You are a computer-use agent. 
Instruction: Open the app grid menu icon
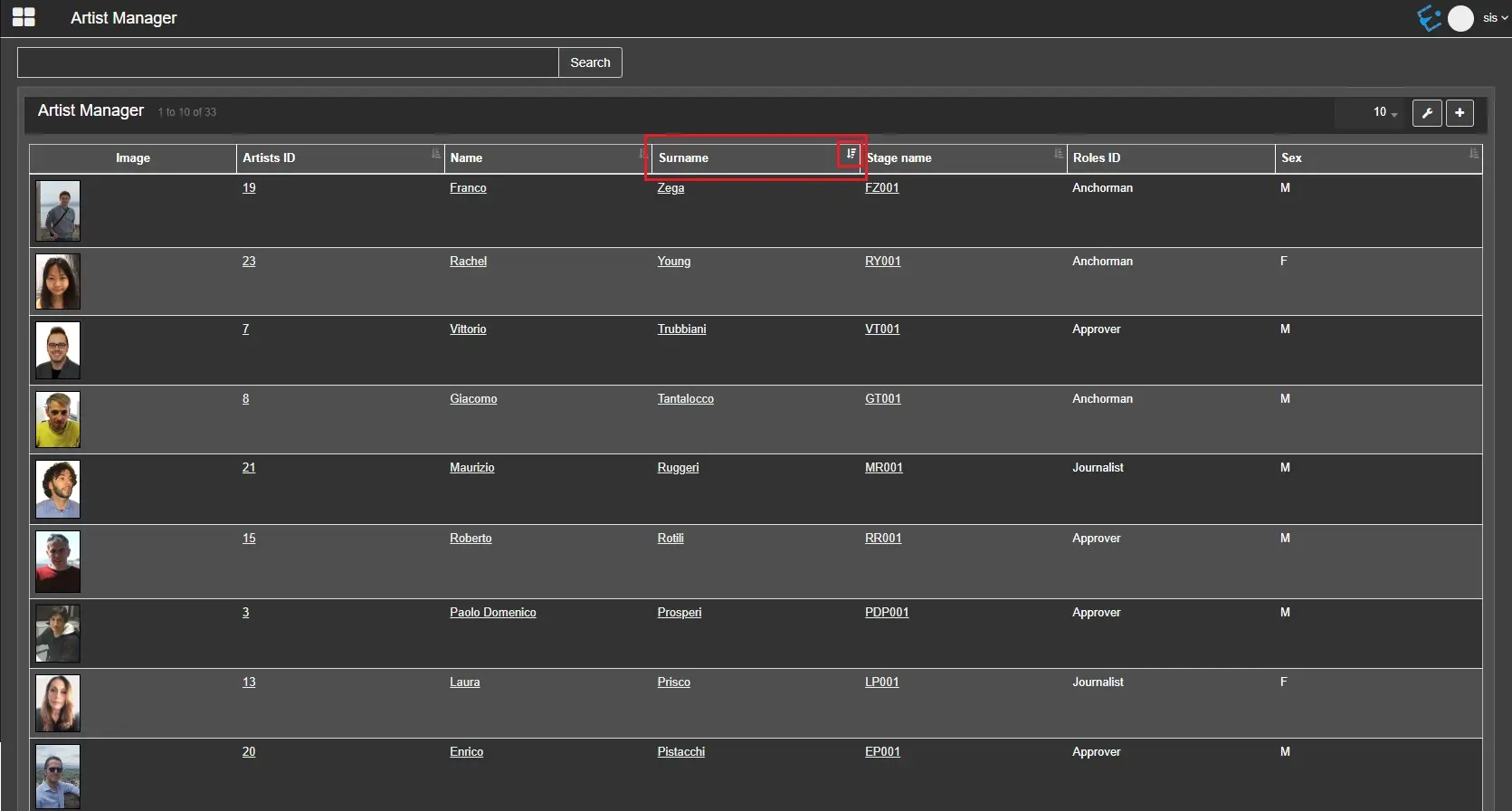(24, 17)
